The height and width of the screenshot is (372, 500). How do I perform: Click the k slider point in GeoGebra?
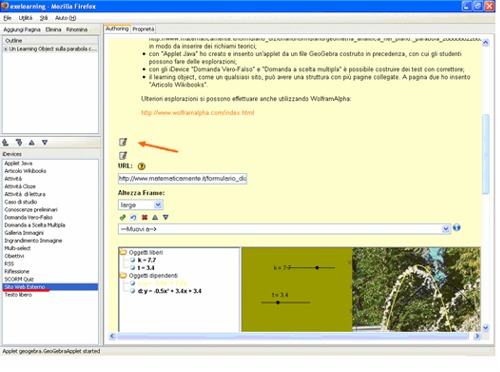coord(317,268)
